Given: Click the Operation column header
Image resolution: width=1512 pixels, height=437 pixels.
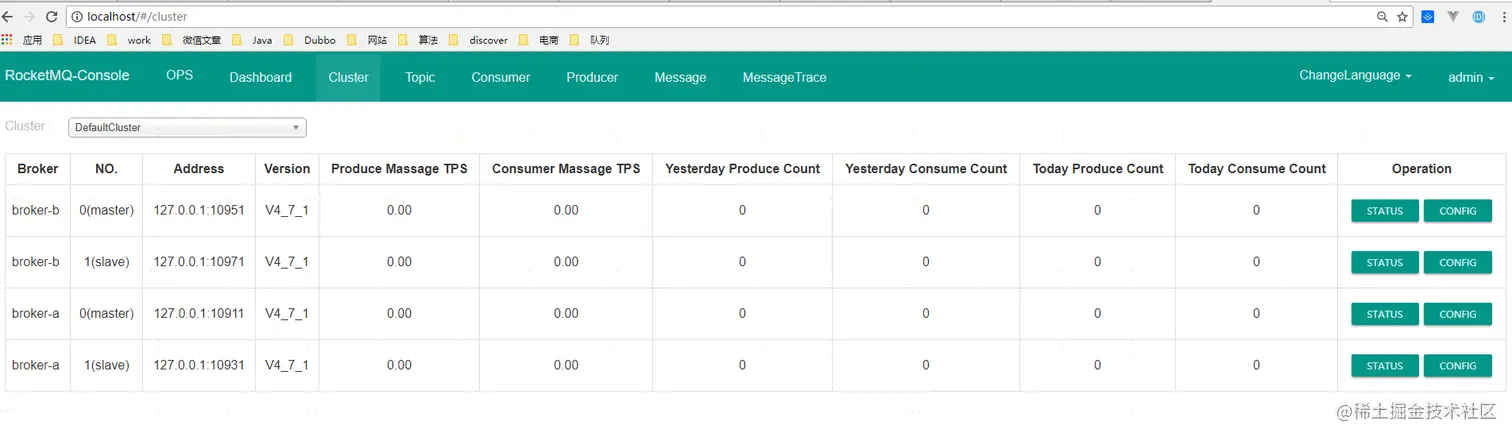Looking at the screenshot, I should tap(1421, 169).
